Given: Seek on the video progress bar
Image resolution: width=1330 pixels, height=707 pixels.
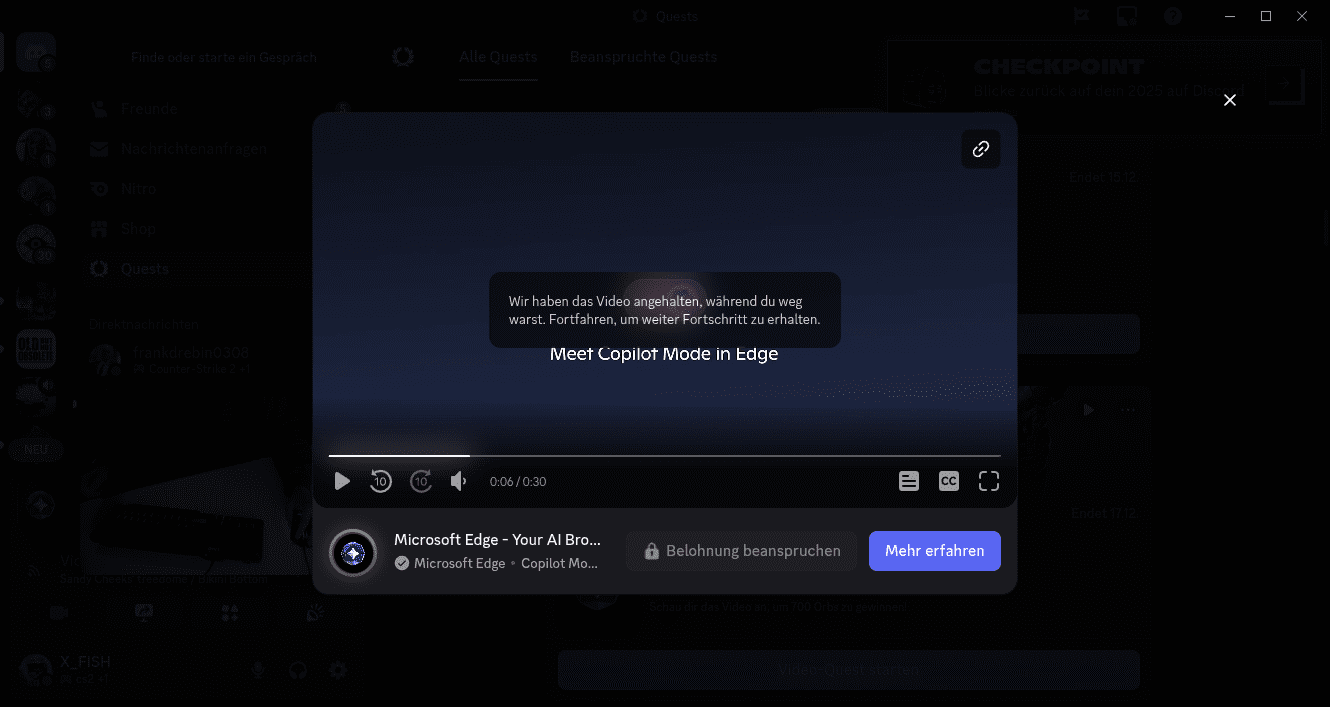Looking at the screenshot, I should point(664,456).
